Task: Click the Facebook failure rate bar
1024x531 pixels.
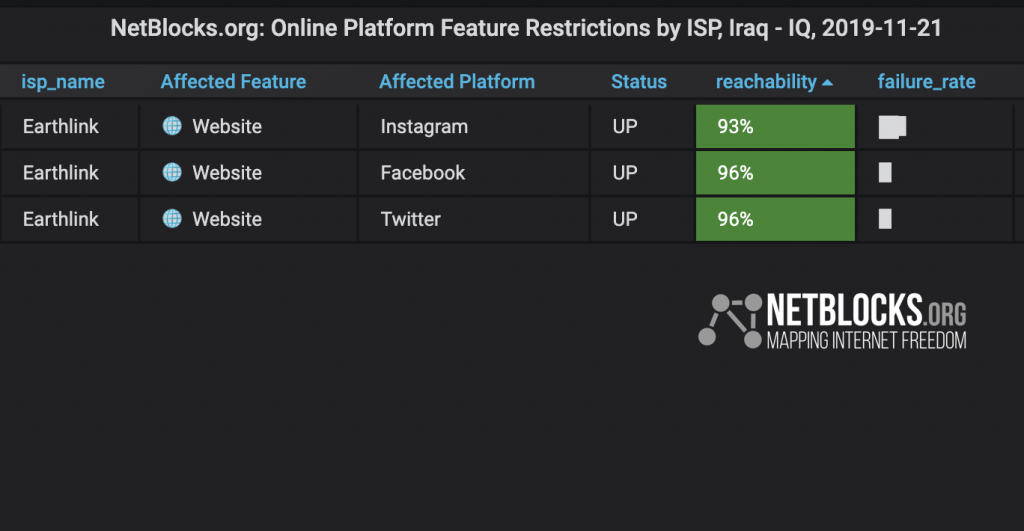Action: click(885, 172)
